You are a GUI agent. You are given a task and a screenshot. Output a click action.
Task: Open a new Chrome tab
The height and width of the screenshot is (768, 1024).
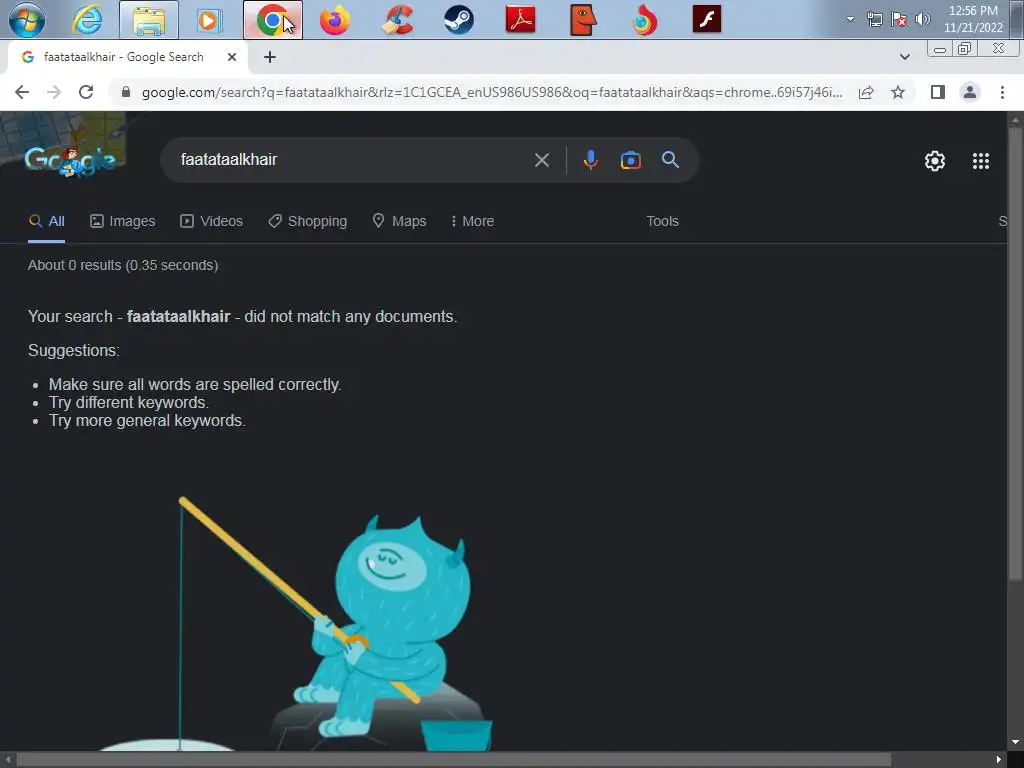pos(270,57)
